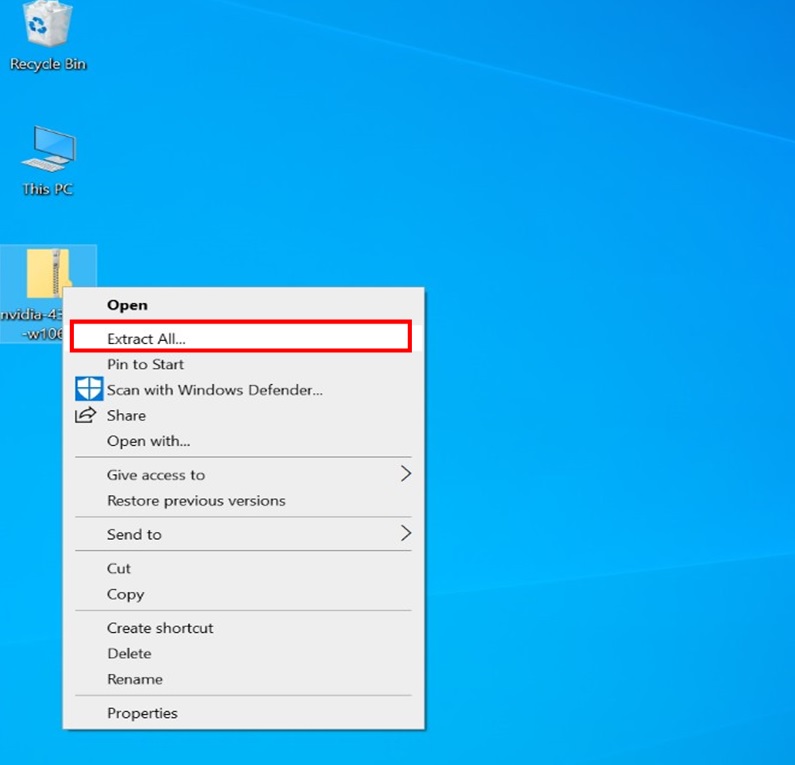Viewport: 795px width, 765px height.
Task: Expand the Send to submenu arrow
Action: (x=406, y=533)
